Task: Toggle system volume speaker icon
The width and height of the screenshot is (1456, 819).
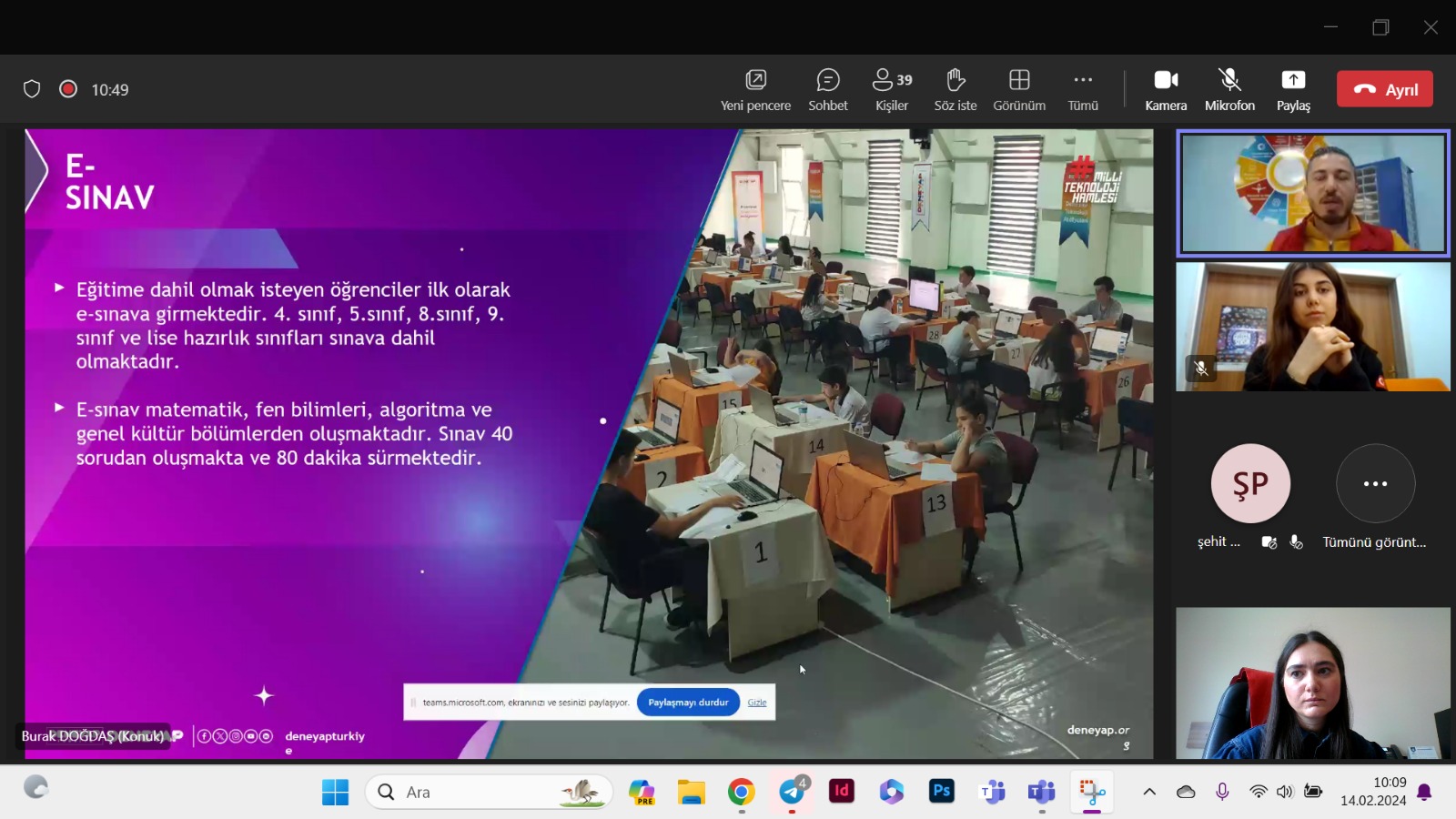Action: [x=1285, y=792]
